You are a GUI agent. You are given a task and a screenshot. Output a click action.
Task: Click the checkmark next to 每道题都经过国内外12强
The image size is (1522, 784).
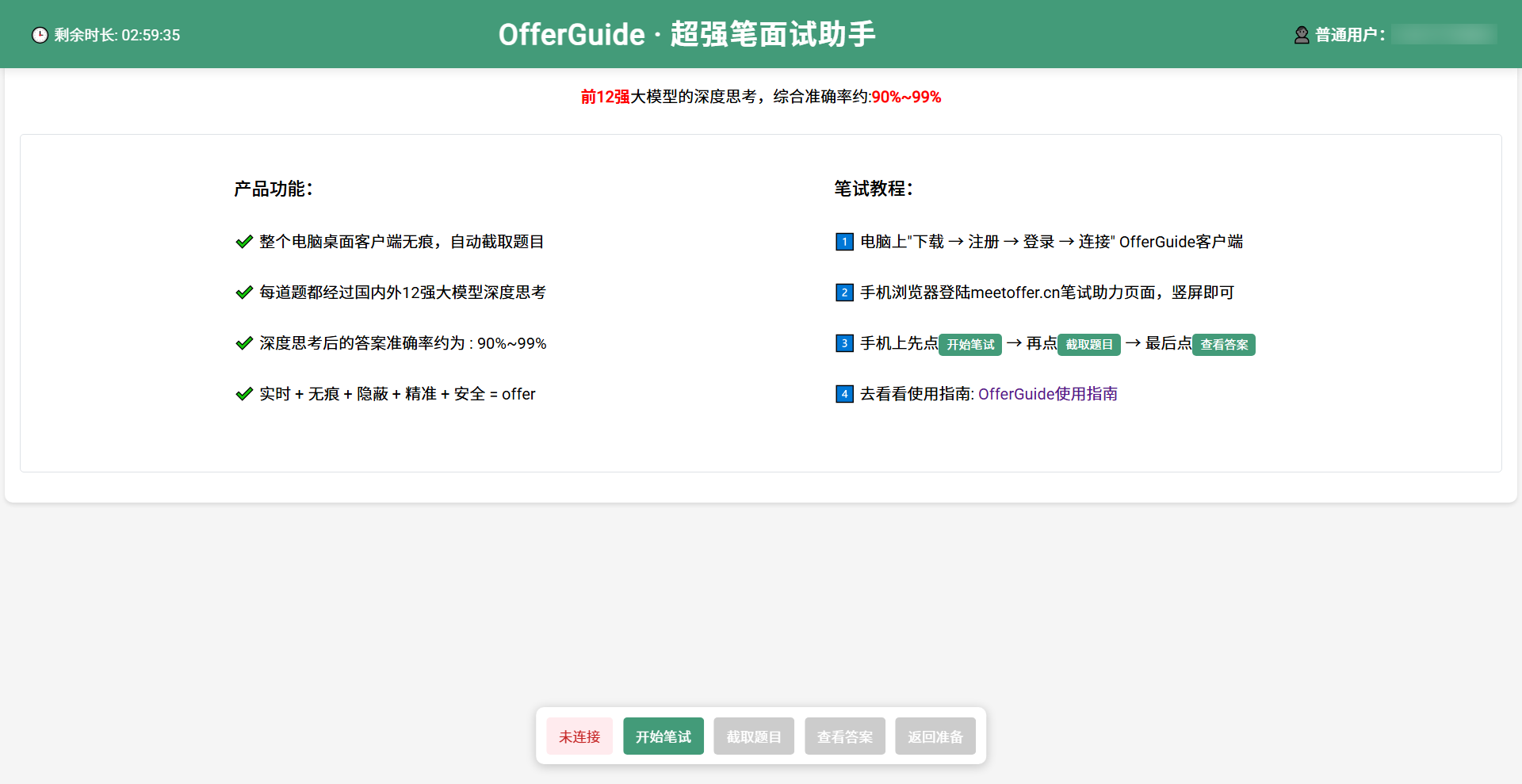pos(244,293)
